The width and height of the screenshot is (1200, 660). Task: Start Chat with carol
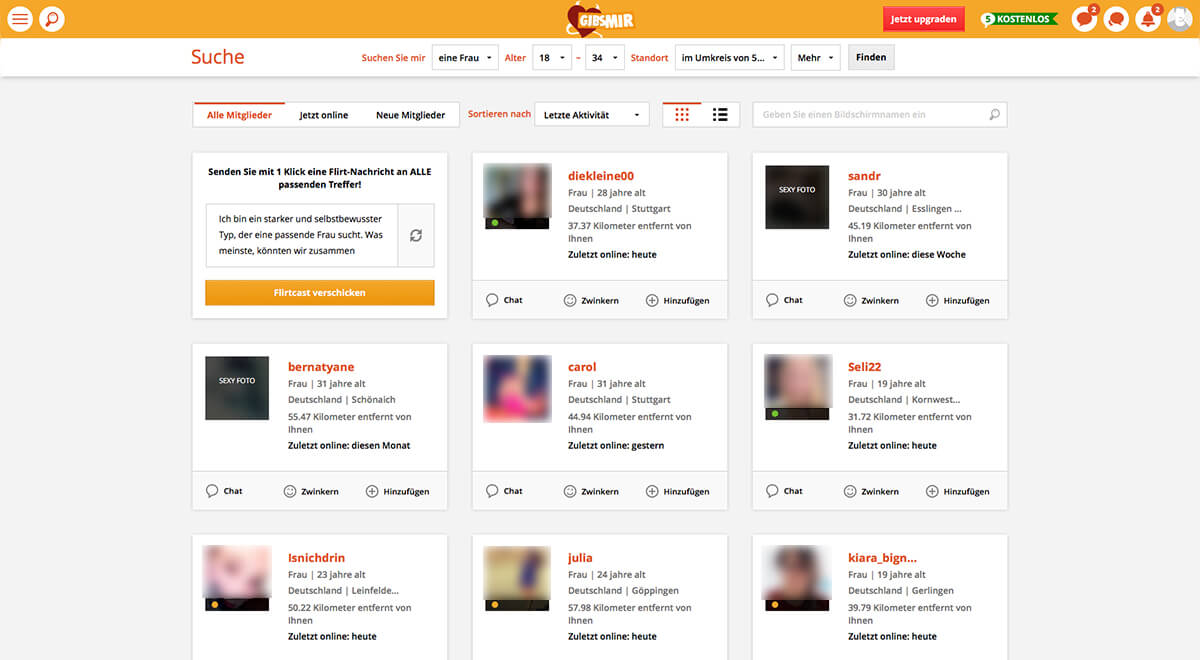pyautogui.click(x=504, y=491)
